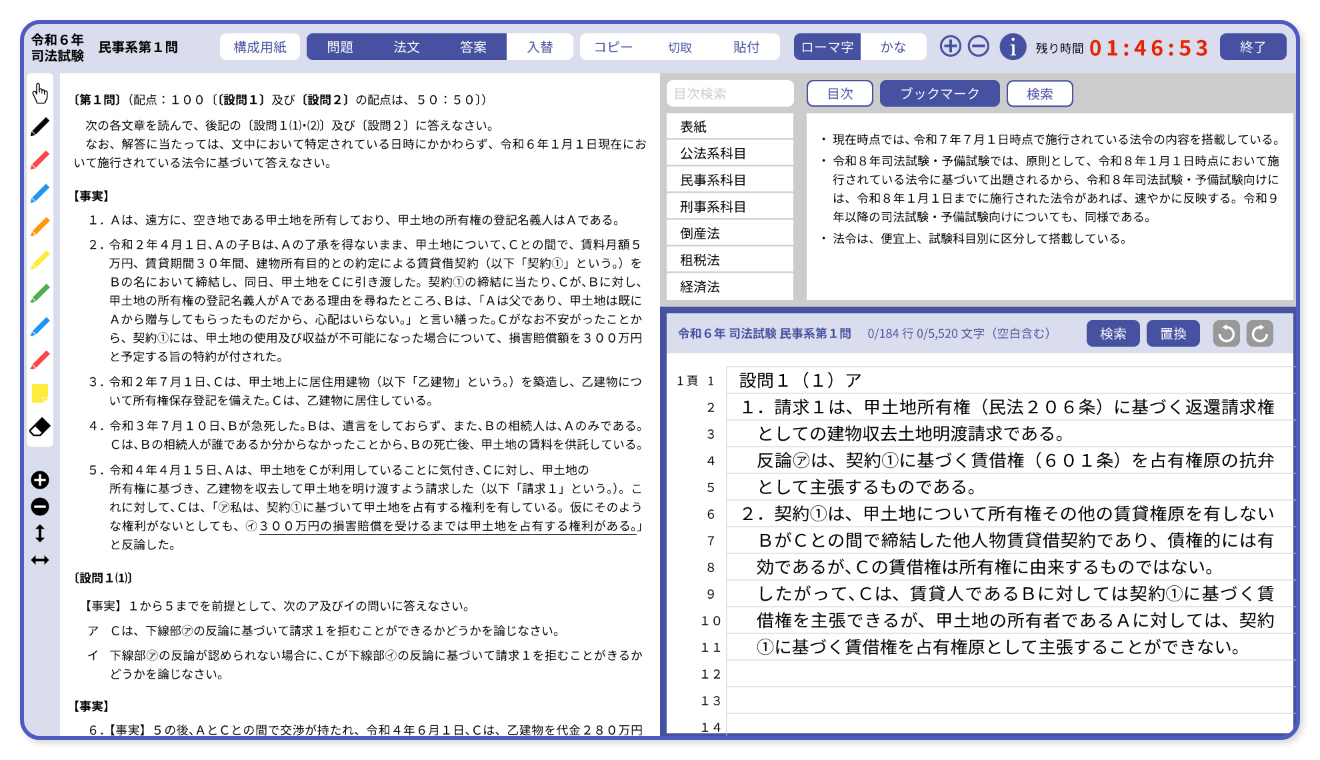Open the 構成用紙 outline sheet
Screen dimensions: 1320x760
pyautogui.click(x=260, y=47)
